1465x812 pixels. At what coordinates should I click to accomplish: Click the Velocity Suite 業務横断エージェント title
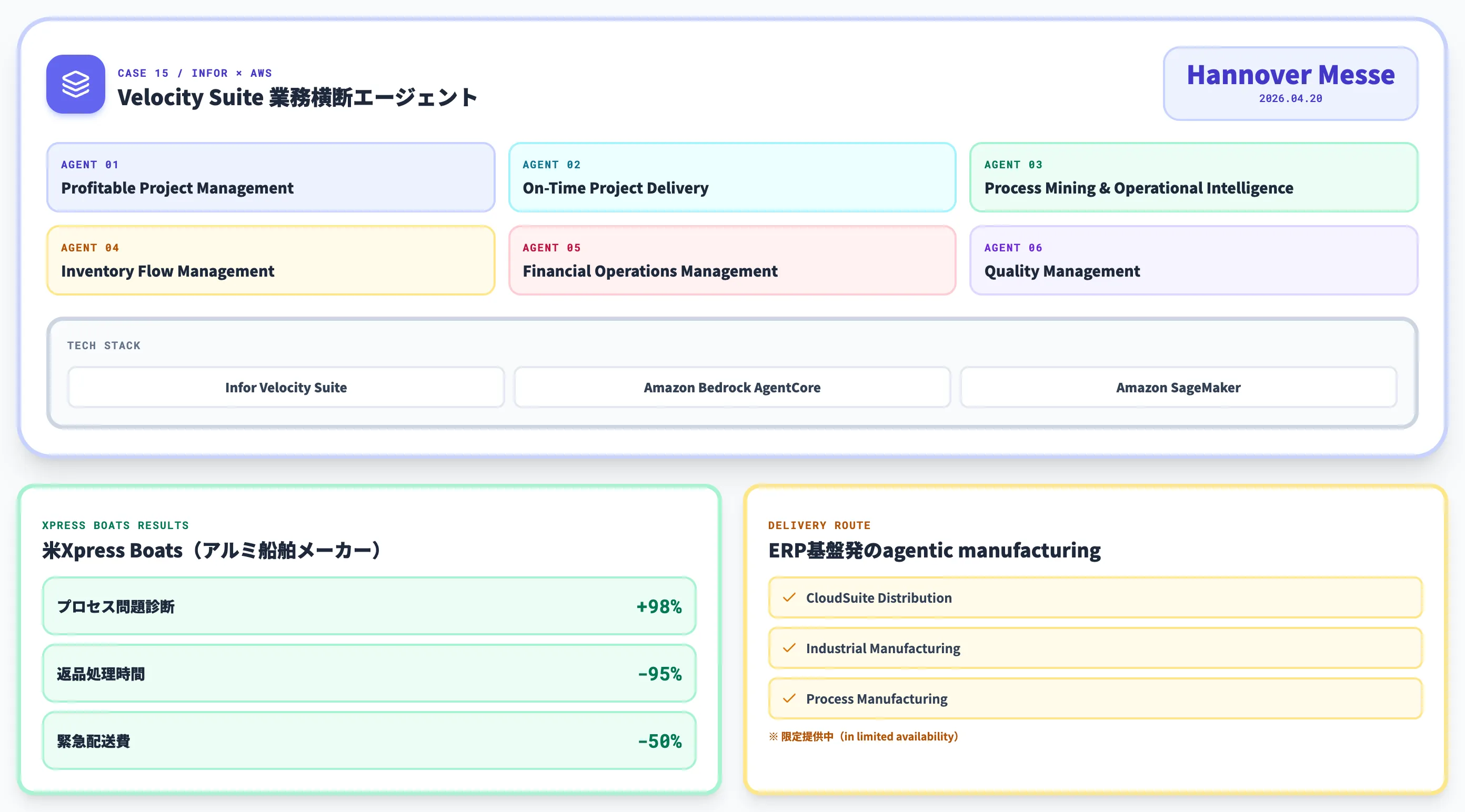(297, 98)
